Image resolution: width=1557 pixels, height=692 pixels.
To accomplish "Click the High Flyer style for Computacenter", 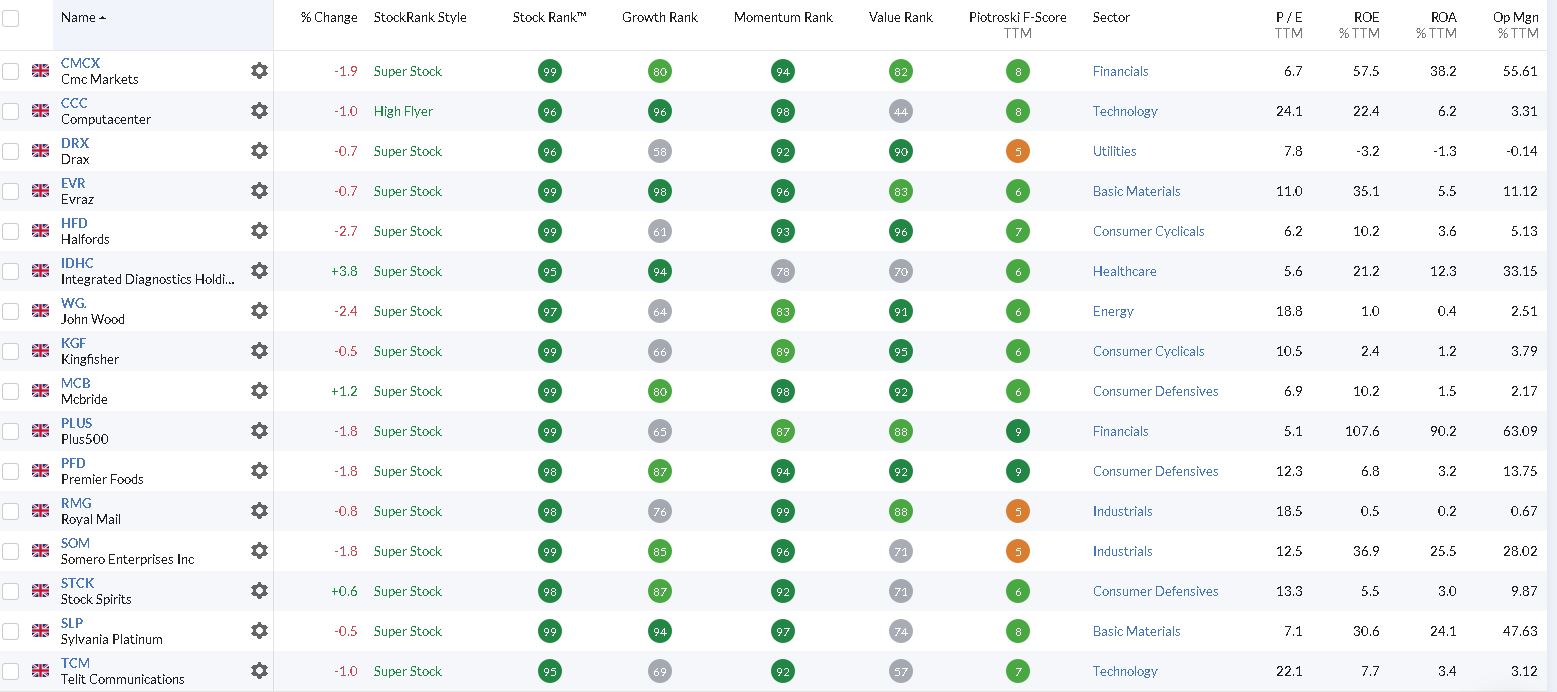I will (403, 111).
